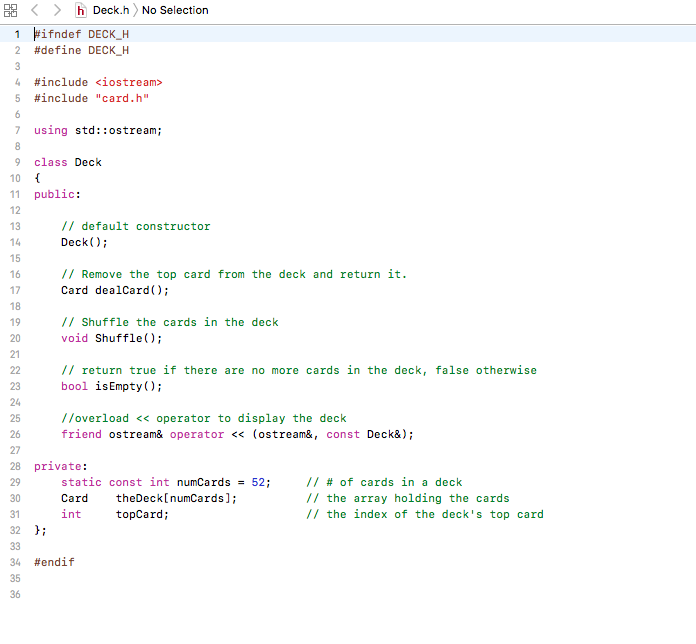
Task: Click the closing '};' of the class
Action: pos(40,530)
